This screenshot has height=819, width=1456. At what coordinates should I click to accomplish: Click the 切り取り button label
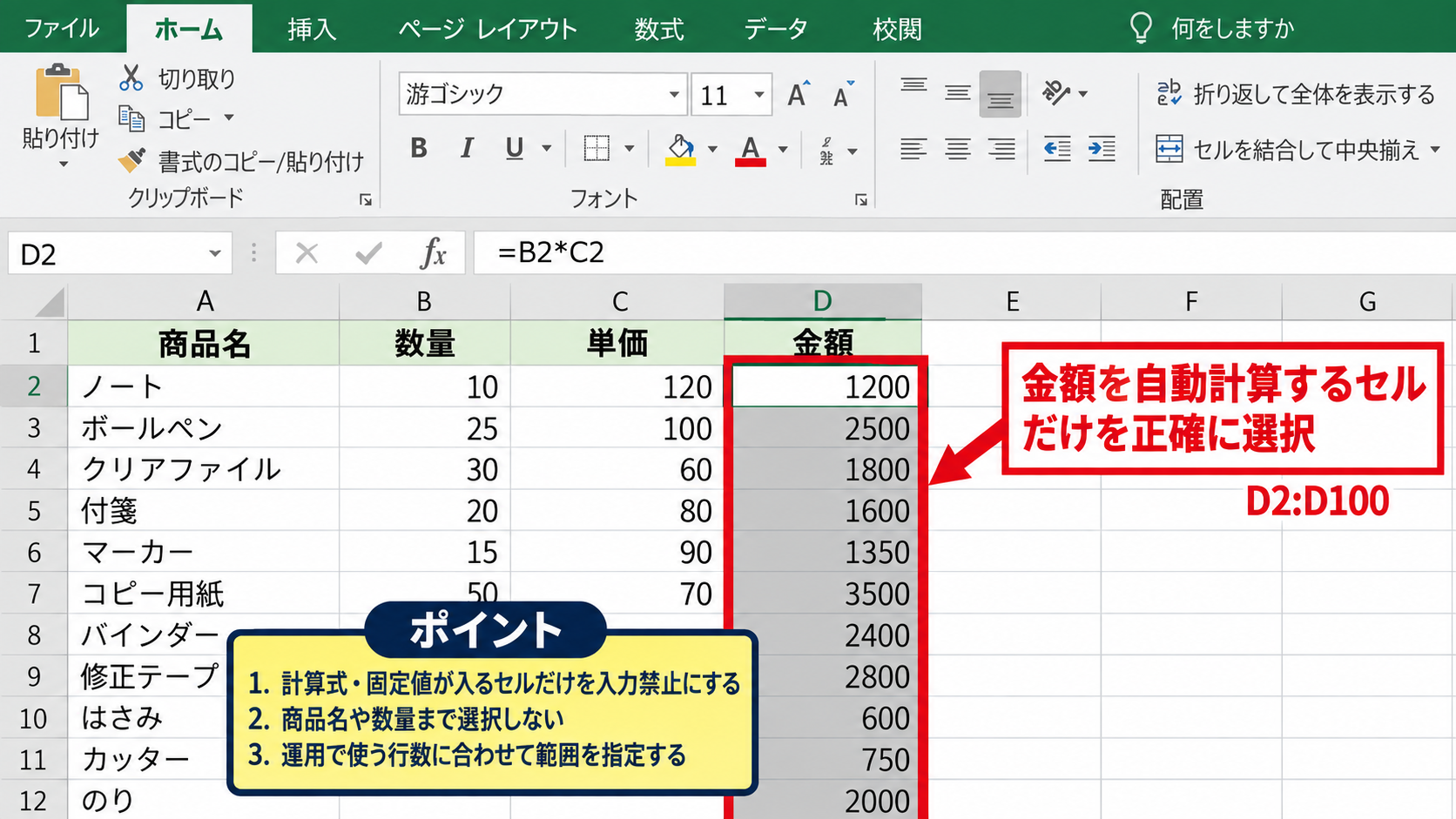pyautogui.click(x=197, y=78)
